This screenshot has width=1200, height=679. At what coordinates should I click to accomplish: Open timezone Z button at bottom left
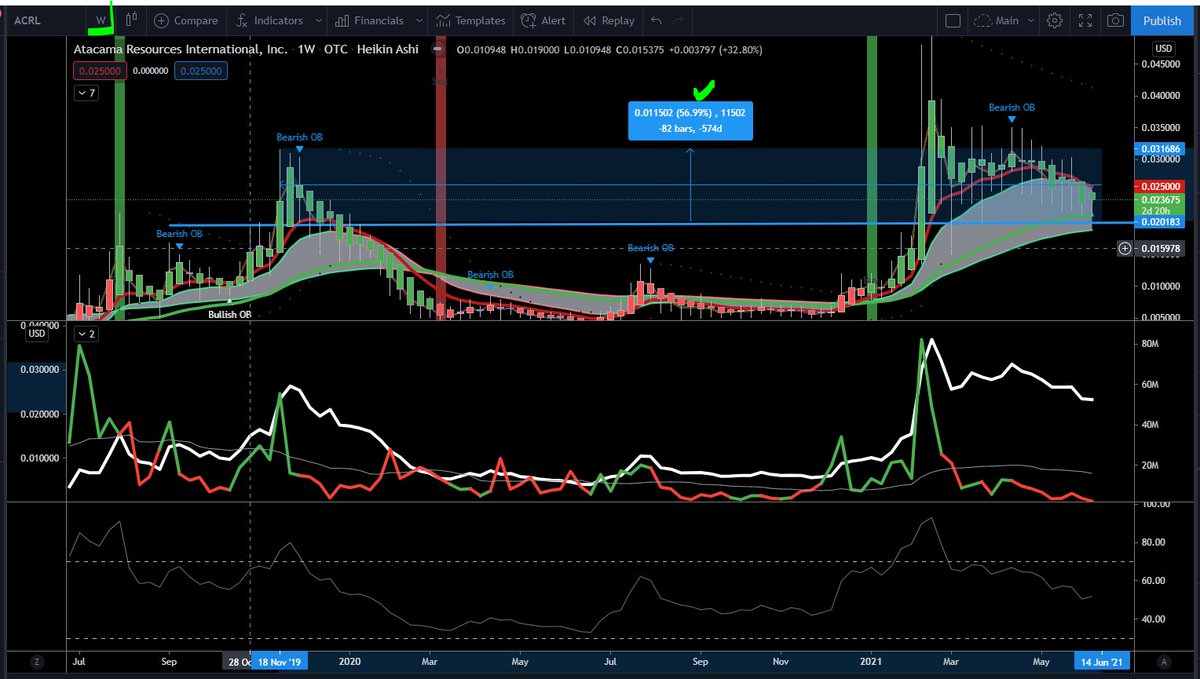click(x=37, y=661)
